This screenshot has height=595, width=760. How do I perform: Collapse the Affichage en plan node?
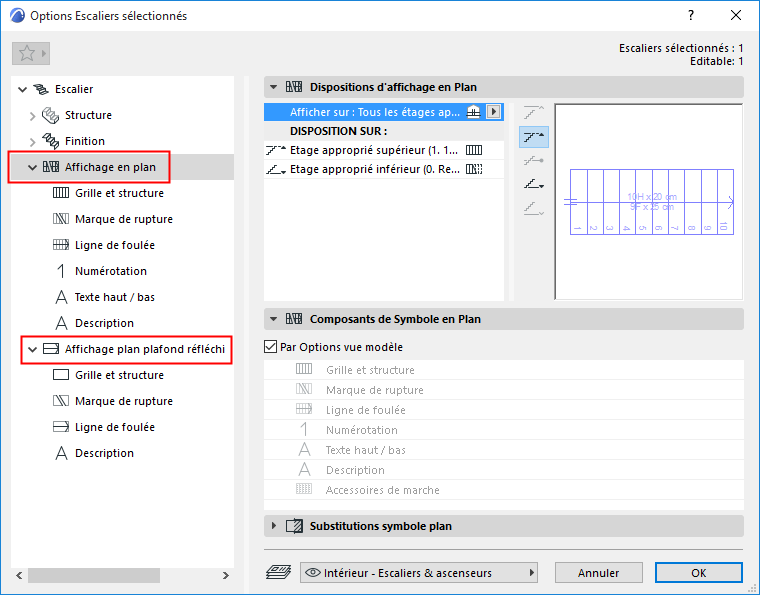(32, 167)
